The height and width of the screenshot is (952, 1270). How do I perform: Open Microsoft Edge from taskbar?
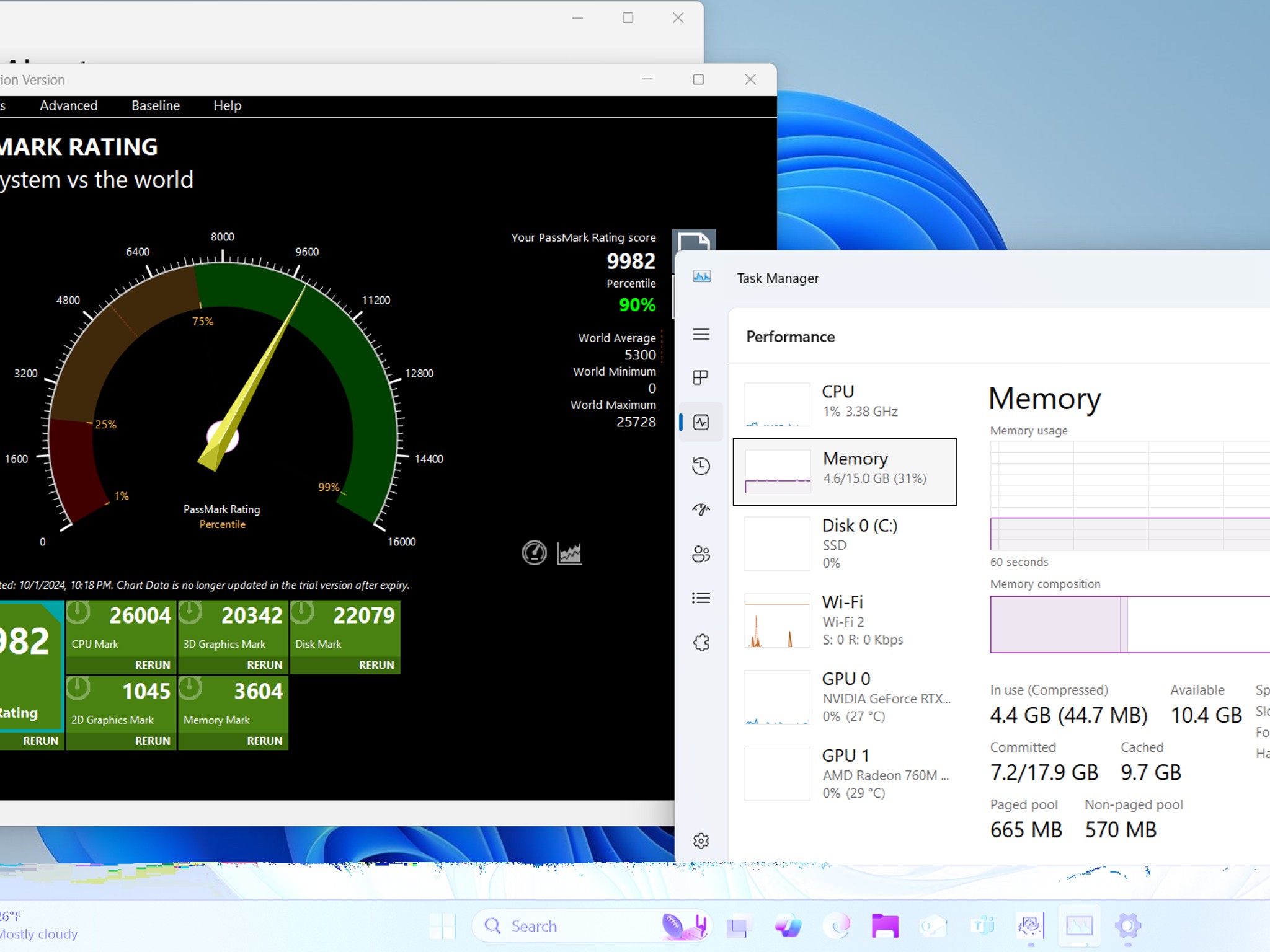(837, 926)
